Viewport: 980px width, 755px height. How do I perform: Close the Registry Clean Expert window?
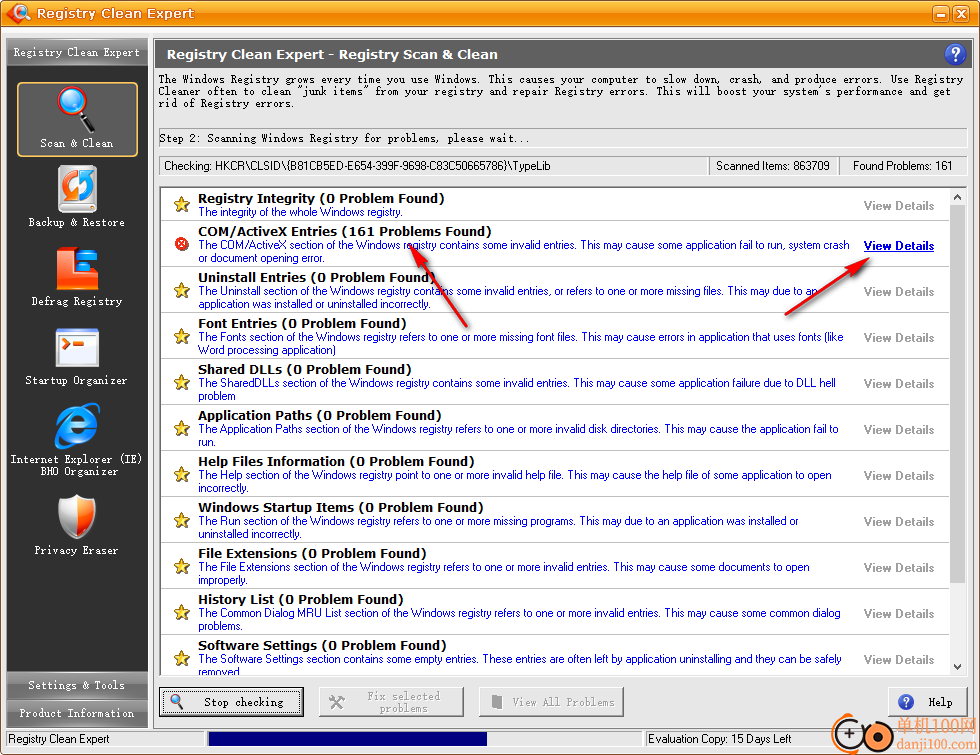(961, 13)
